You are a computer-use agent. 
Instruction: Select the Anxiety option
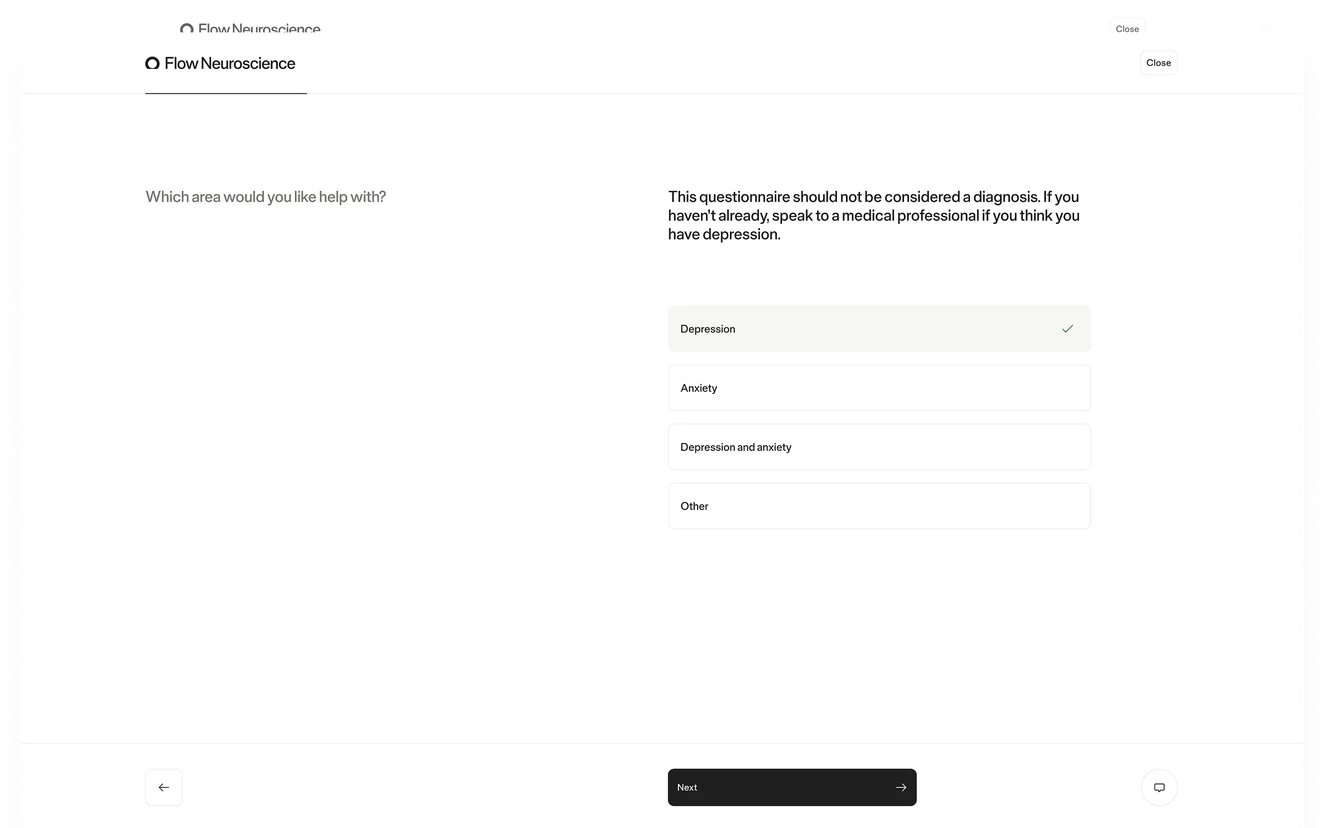(878, 388)
